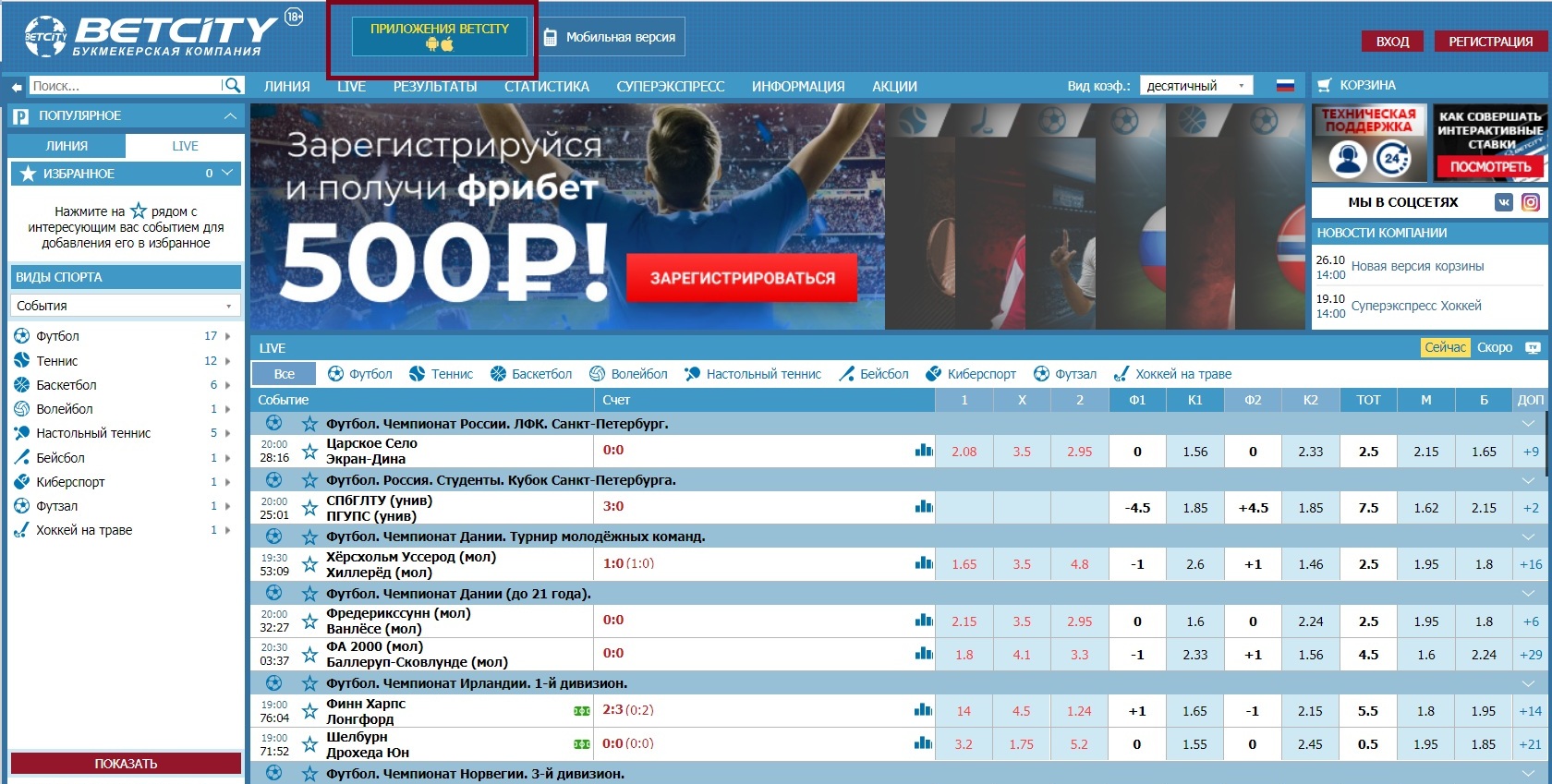Open statistics chart icon for Царское Село match
This screenshot has height=784, width=1552.
coord(924,451)
